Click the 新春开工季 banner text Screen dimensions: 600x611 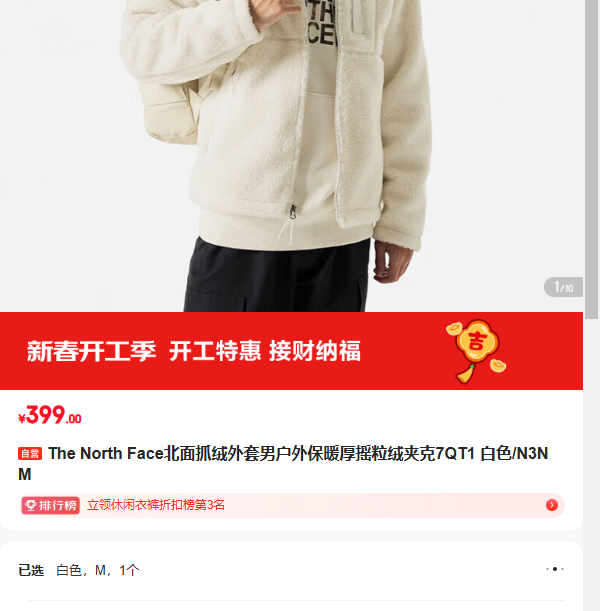[91, 351]
